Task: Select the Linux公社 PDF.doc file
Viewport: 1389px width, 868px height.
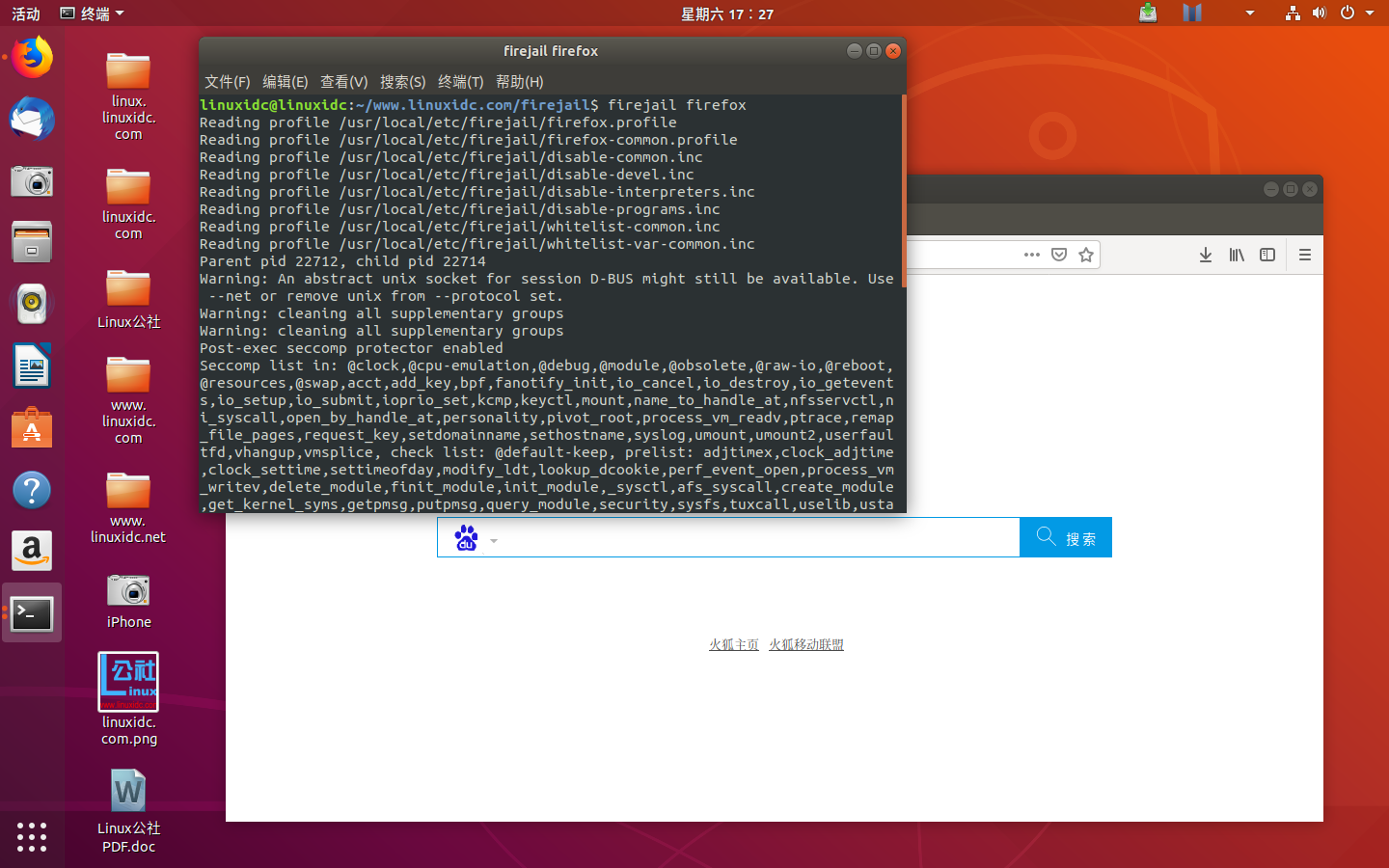Action: pos(128,811)
